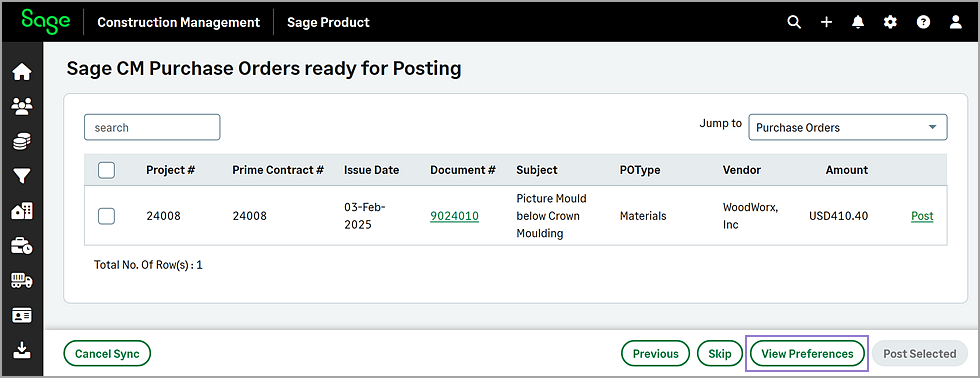Open the download tray sidebar icon
The height and width of the screenshot is (378, 980).
[x=22, y=351]
